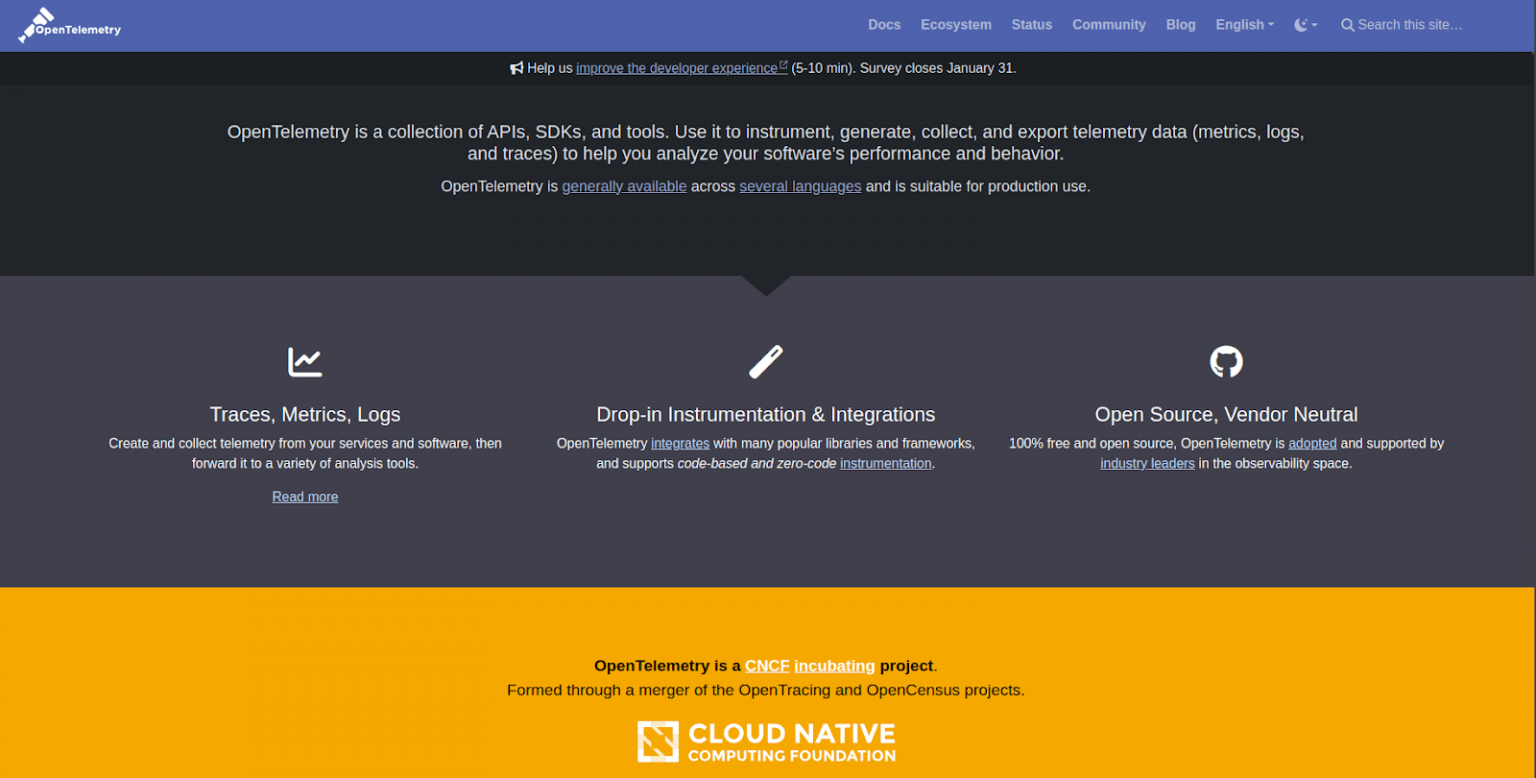
Task: Go to the Ecosystem page
Action: coord(956,25)
